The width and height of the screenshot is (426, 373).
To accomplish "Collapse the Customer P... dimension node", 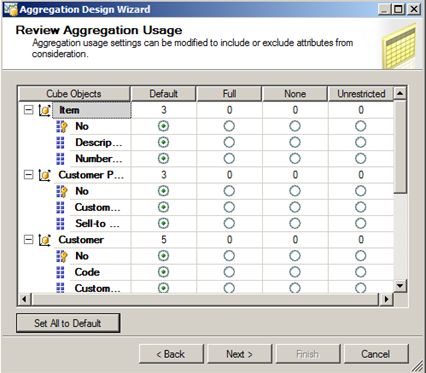I will (x=29, y=174).
